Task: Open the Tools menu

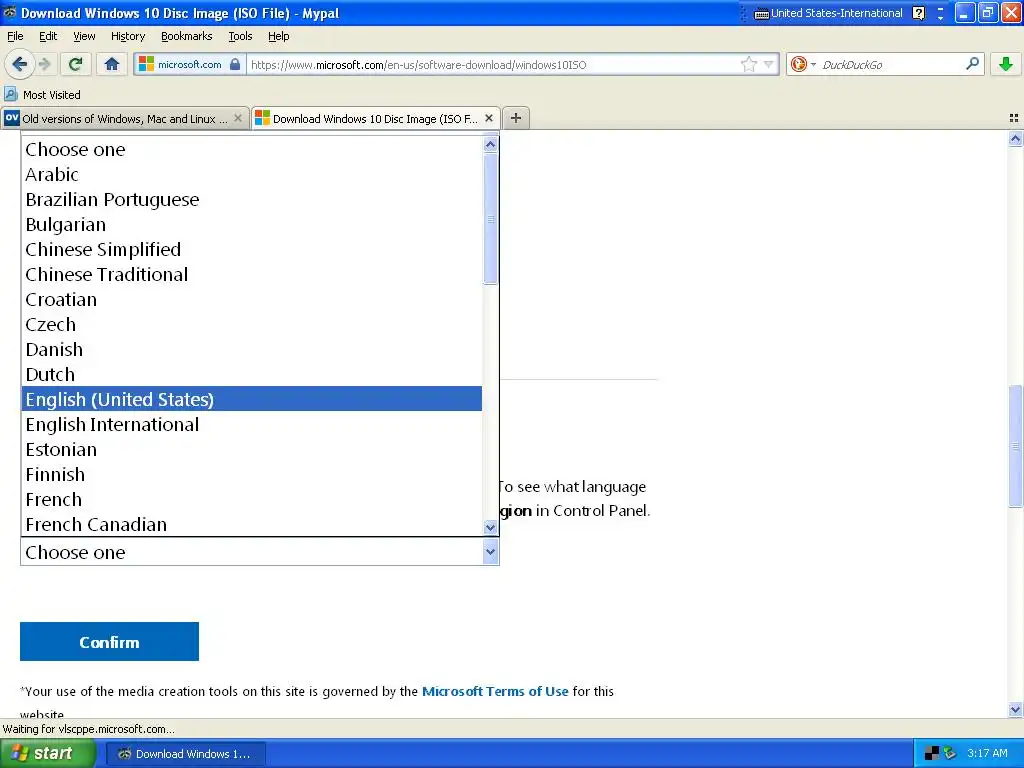Action: 240,36
